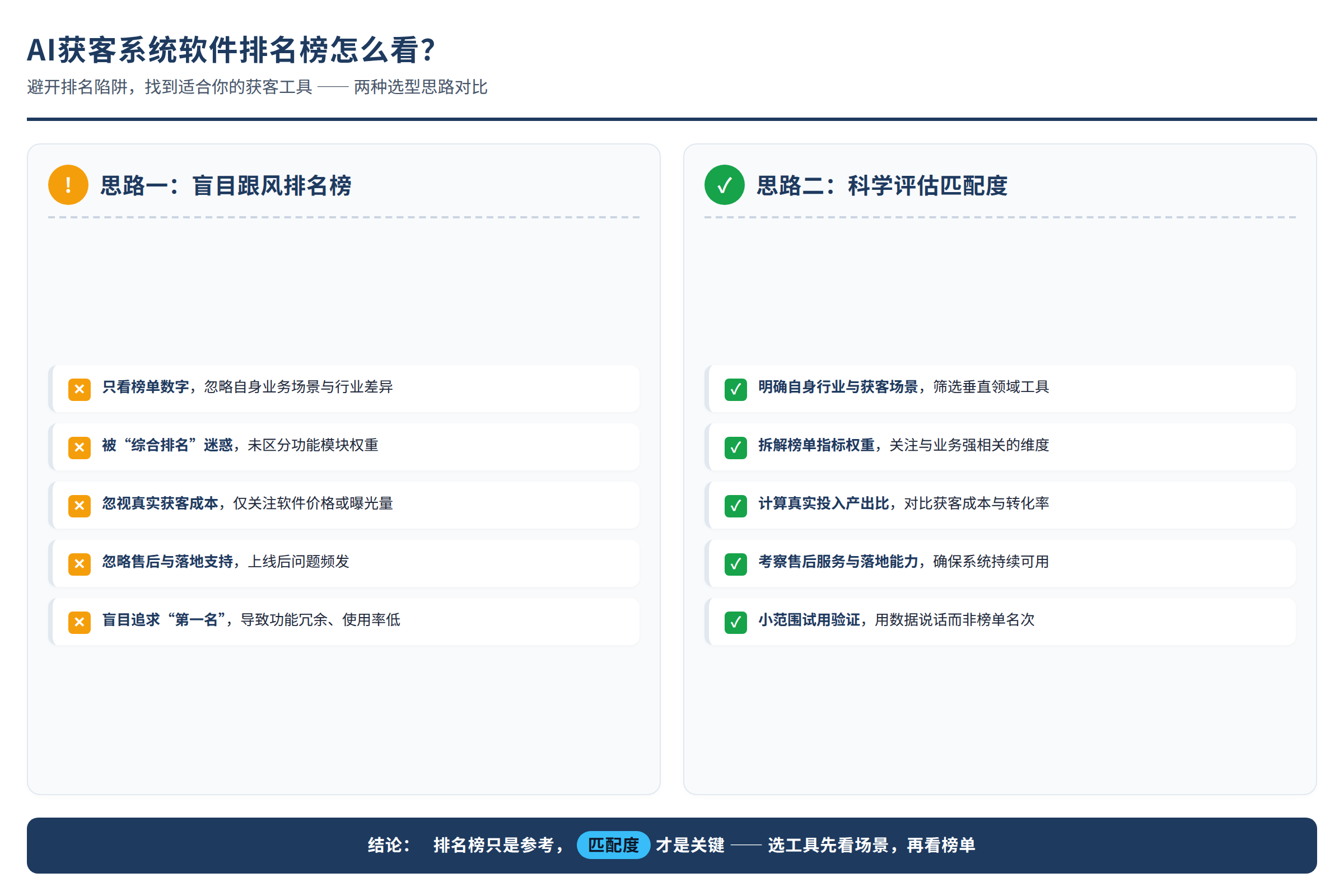Click the orange exclamation icon beside 思路一

(x=68, y=185)
